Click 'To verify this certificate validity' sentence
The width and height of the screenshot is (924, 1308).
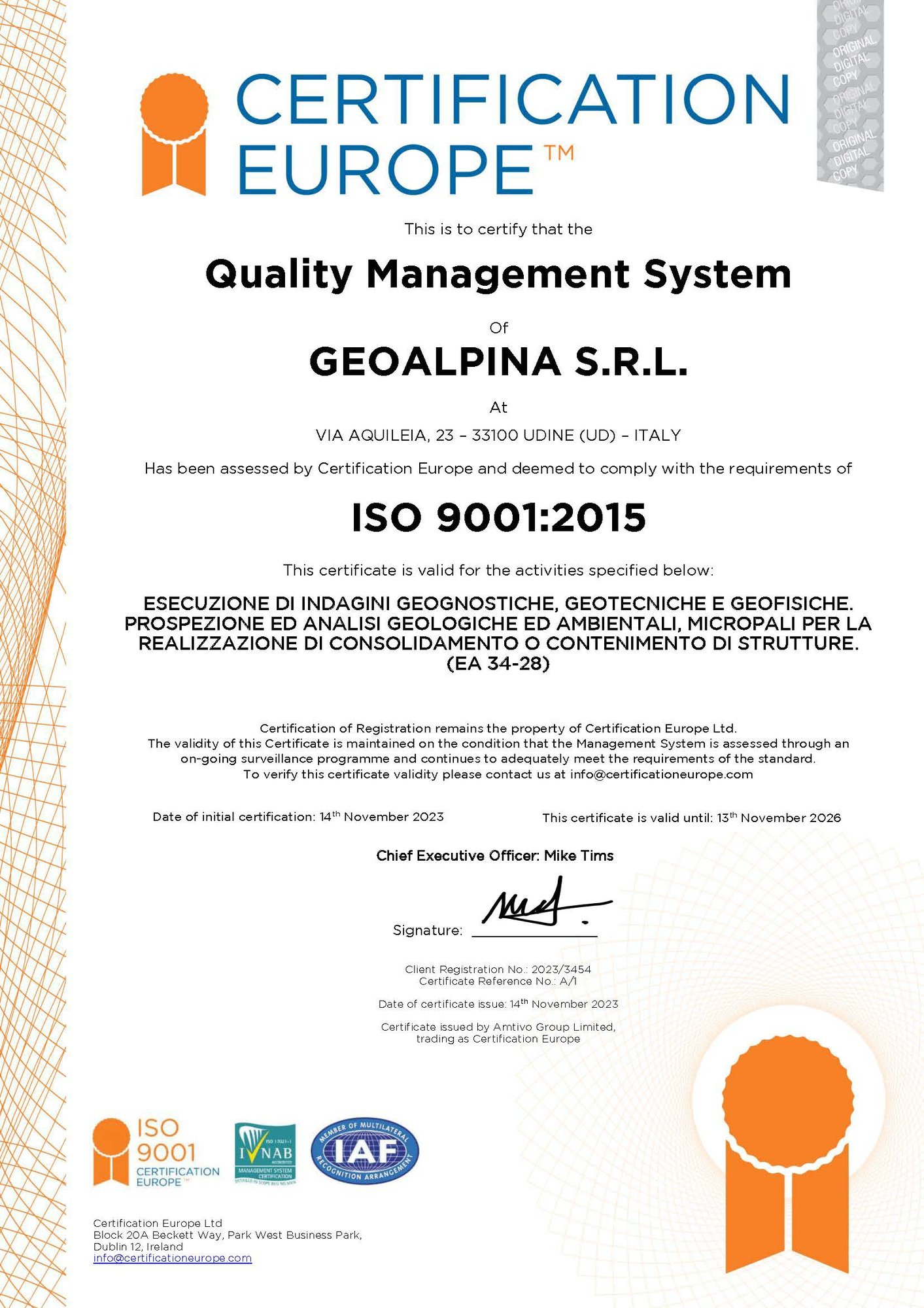click(x=498, y=774)
